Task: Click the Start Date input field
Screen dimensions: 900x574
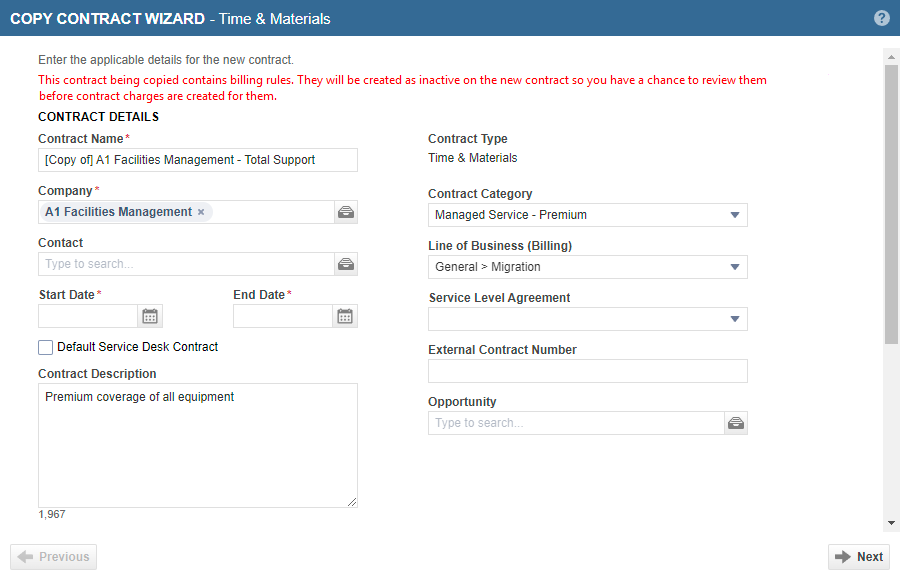Action: point(87,316)
